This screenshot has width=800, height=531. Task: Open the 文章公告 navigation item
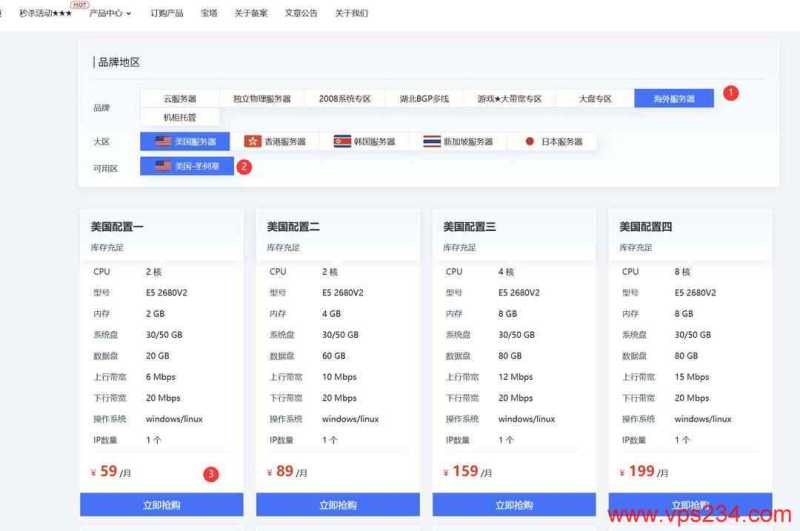[301, 13]
